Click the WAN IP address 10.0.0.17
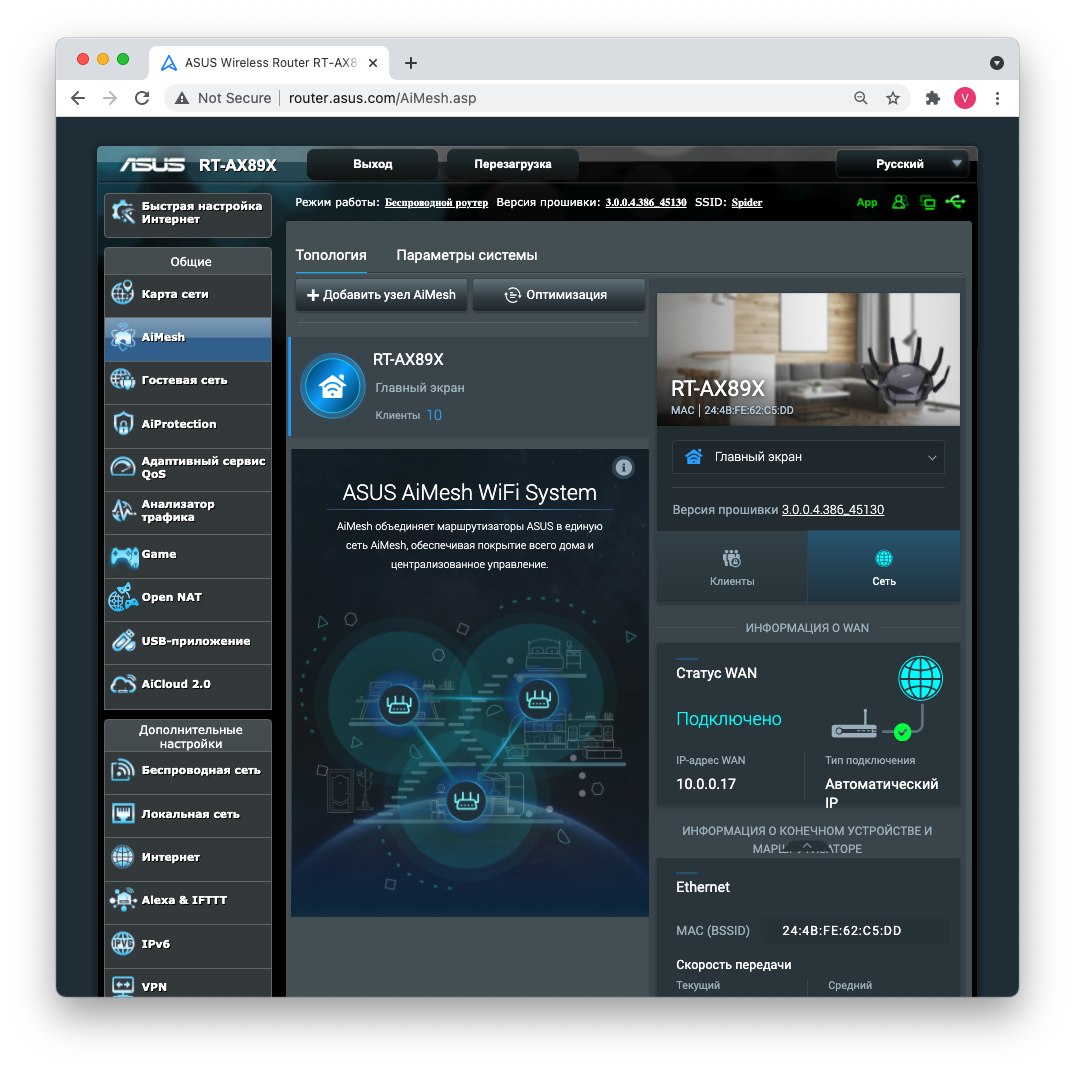Screen dimensions: 1075x1071 coord(705,784)
